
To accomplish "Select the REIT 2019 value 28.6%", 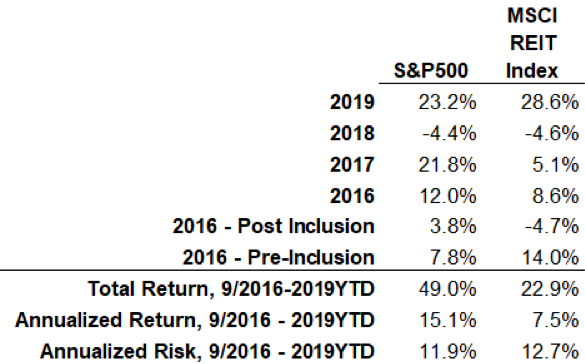I will (x=550, y=102).
